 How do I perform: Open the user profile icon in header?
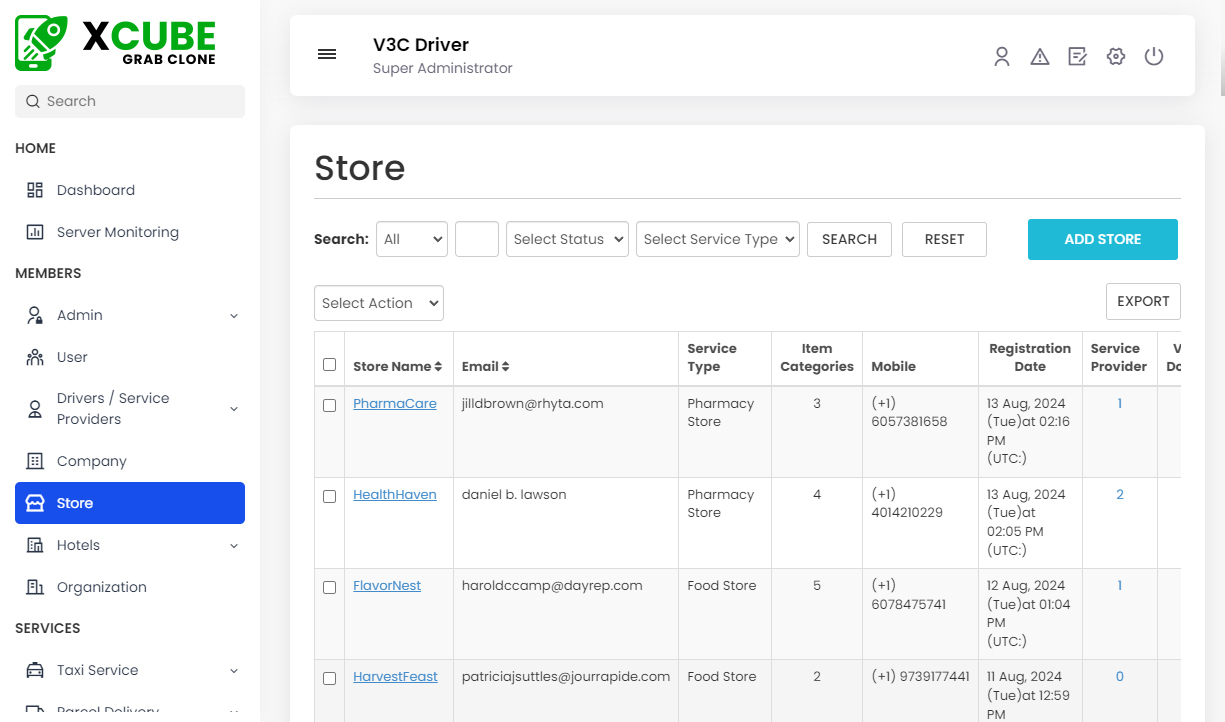(1001, 56)
